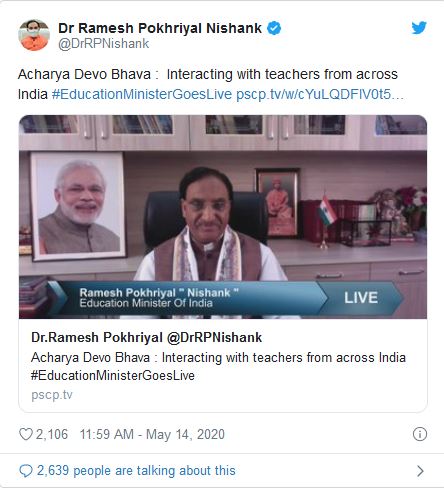Open the pscp.tv/w/cYuLQDFlV0t5 link
This screenshot has width=444, height=489.
(320, 94)
